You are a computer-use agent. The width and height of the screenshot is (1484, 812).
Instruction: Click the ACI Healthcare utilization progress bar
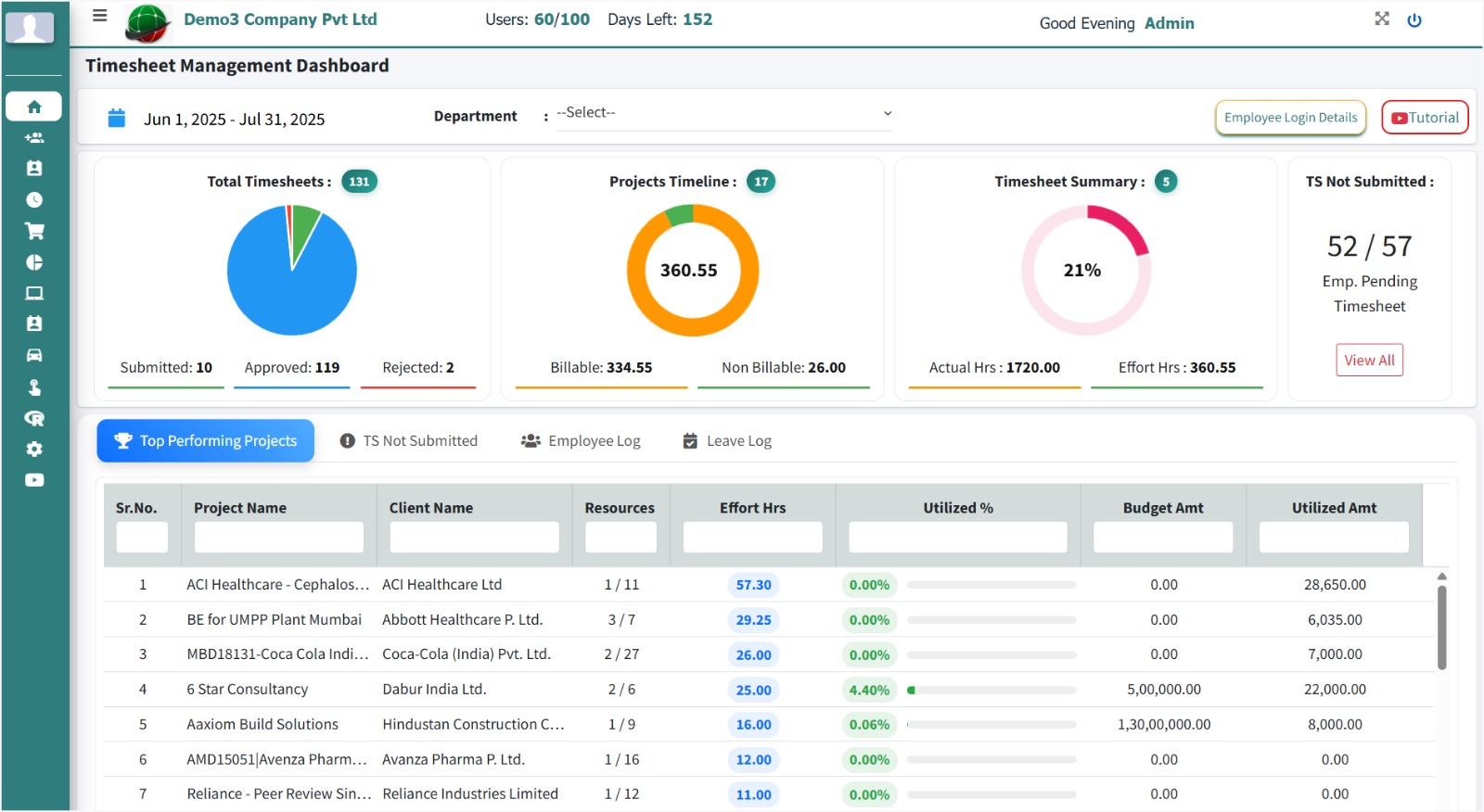point(991,585)
